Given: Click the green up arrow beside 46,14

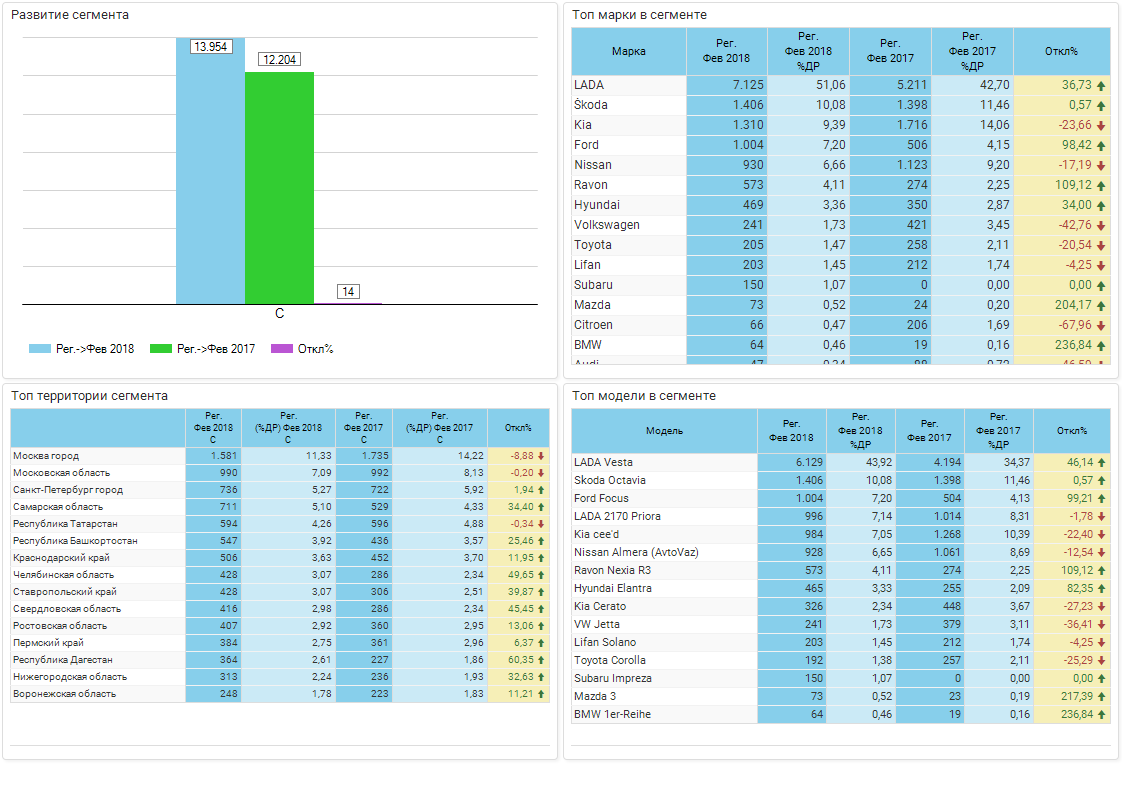Looking at the screenshot, I should pyautogui.click(x=1101, y=463).
